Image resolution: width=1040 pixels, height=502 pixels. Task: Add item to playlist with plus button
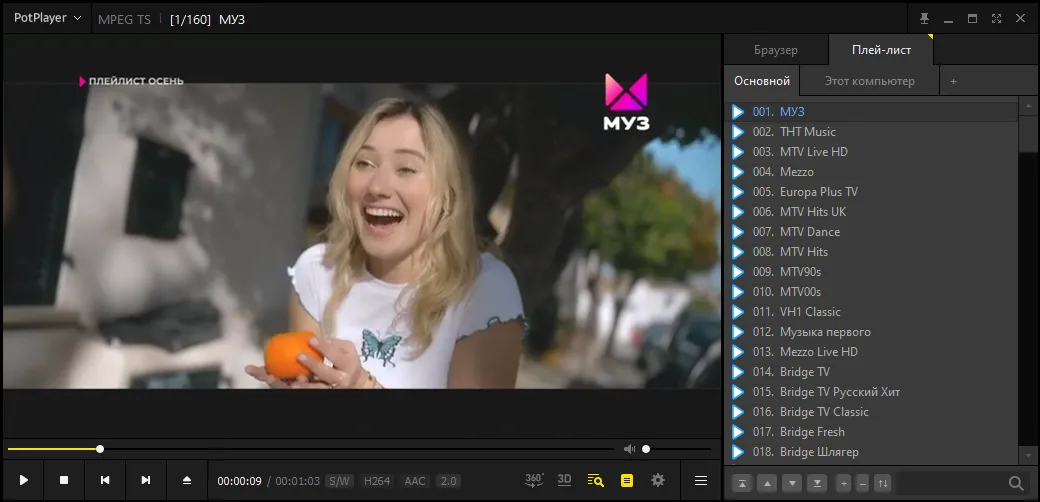[844, 483]
